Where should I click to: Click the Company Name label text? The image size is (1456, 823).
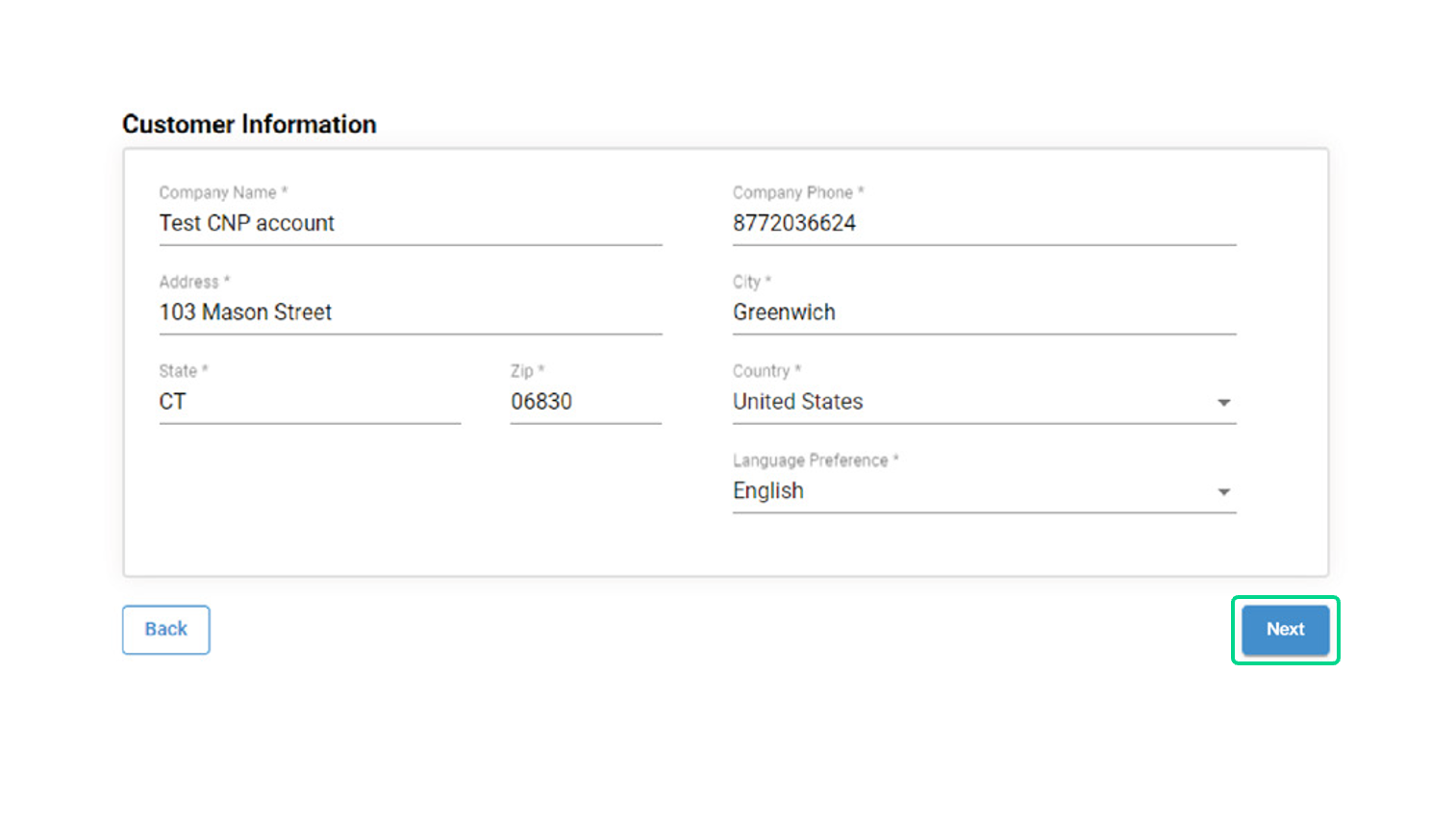(x=218, y=192)
